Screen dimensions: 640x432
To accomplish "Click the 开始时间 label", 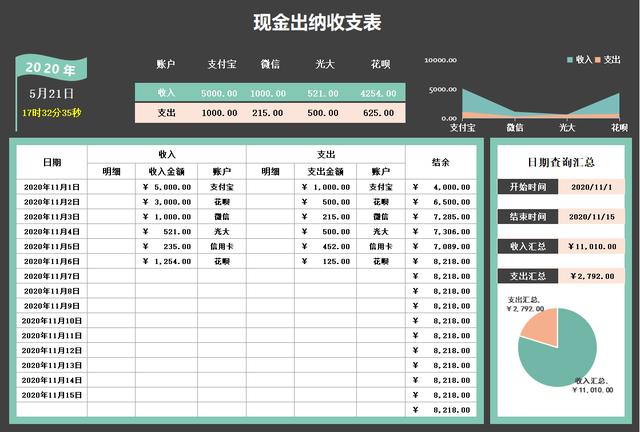I will (x=528, y=187).
